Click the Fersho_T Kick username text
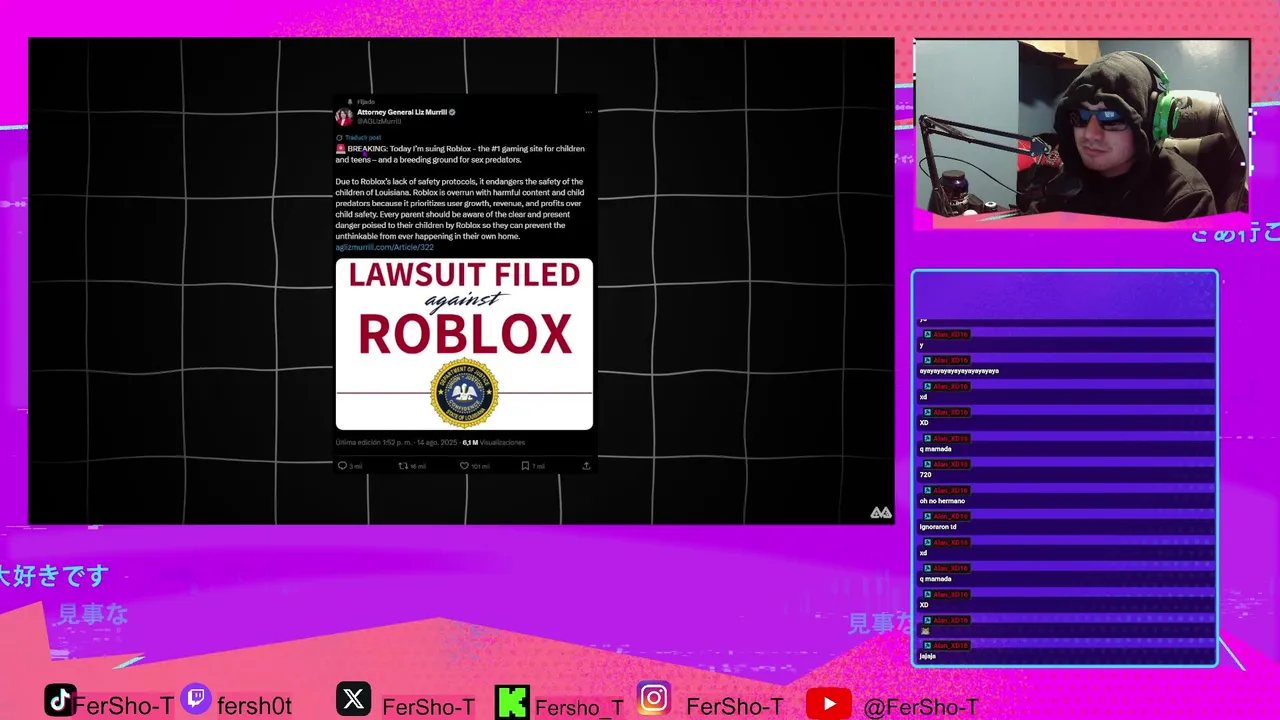 click(579, 707)
